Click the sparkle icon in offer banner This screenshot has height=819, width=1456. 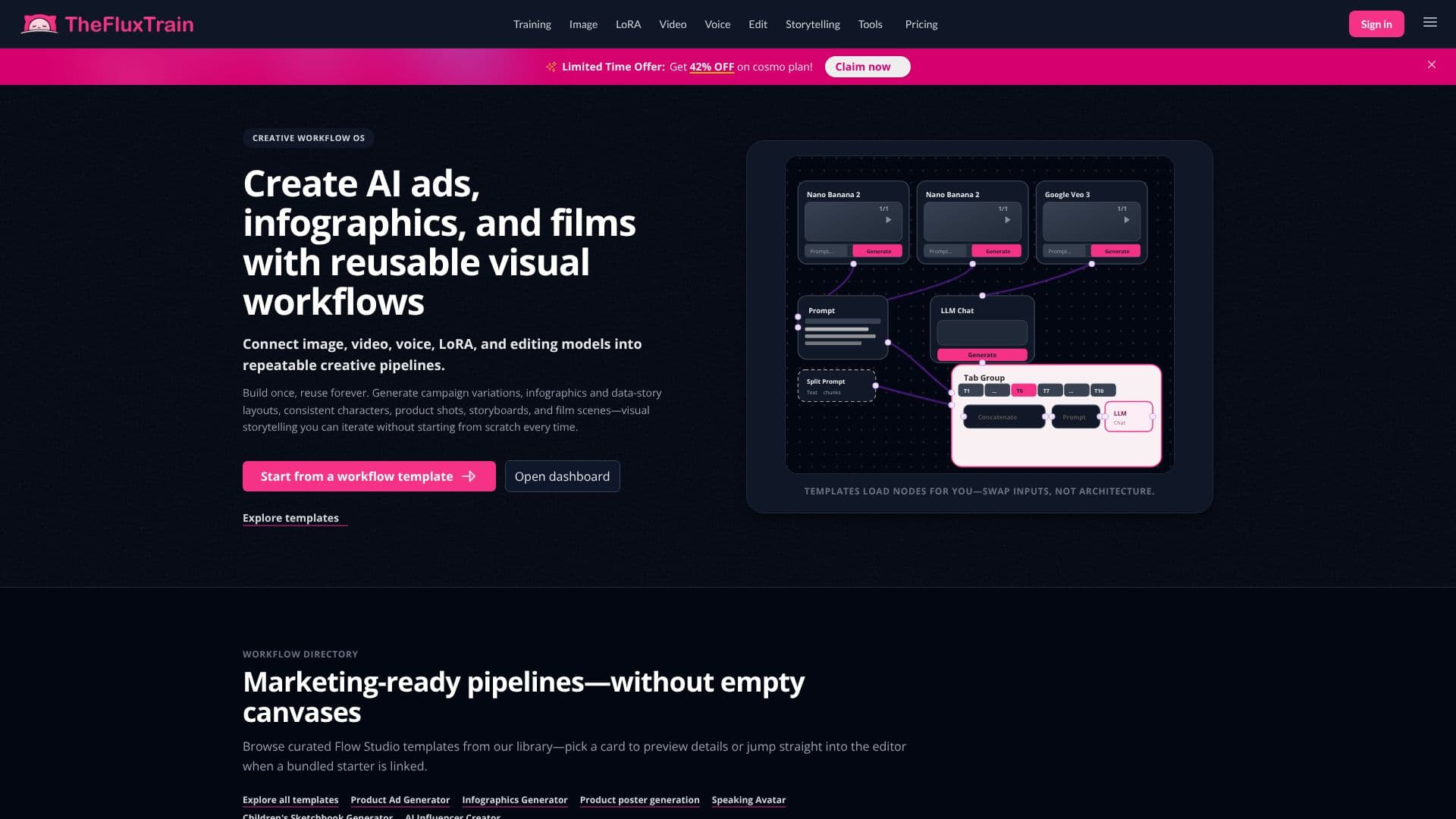click(551, 67)
